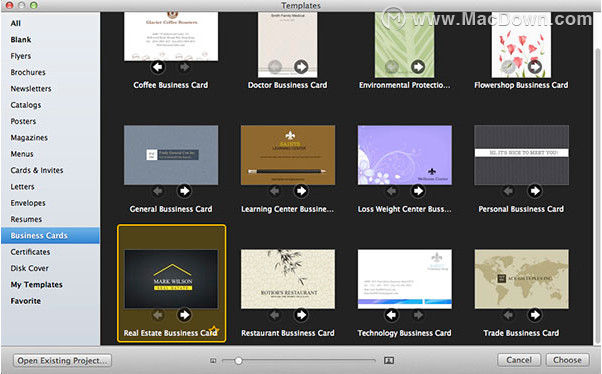
Task: Select the Learning Center card thumbnail
Action: (288, 155)
